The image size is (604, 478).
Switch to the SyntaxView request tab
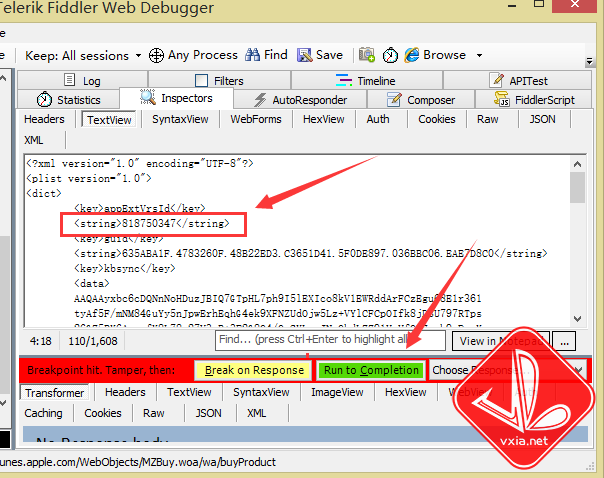pos(180,119)
